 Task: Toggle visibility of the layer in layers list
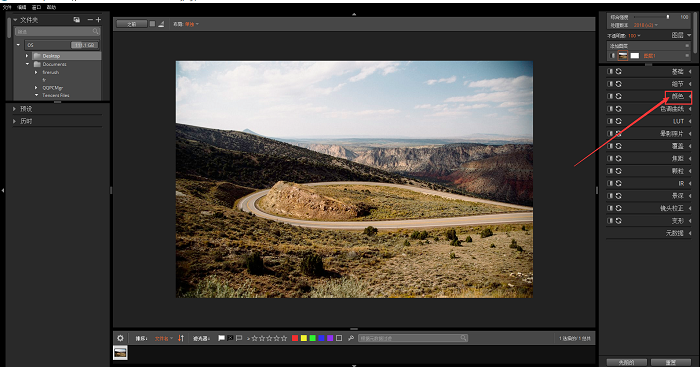tap(612, 55)
